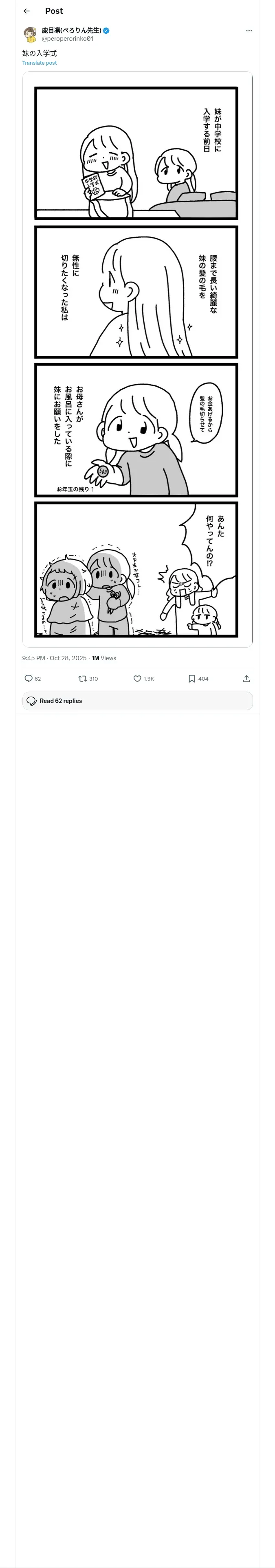Viewport: 275px width, 1568px height.
Task: Click the "1M Views" count
Action: [x=103, y=658]
